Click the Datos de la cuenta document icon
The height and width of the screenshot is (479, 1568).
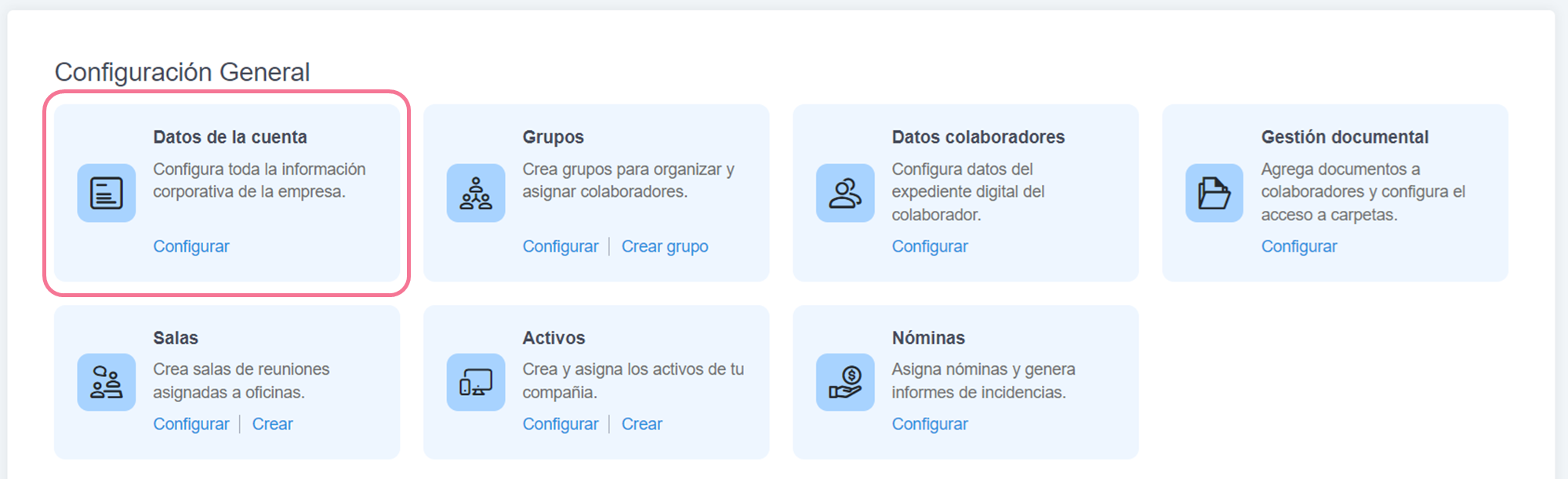pos(106,193)
